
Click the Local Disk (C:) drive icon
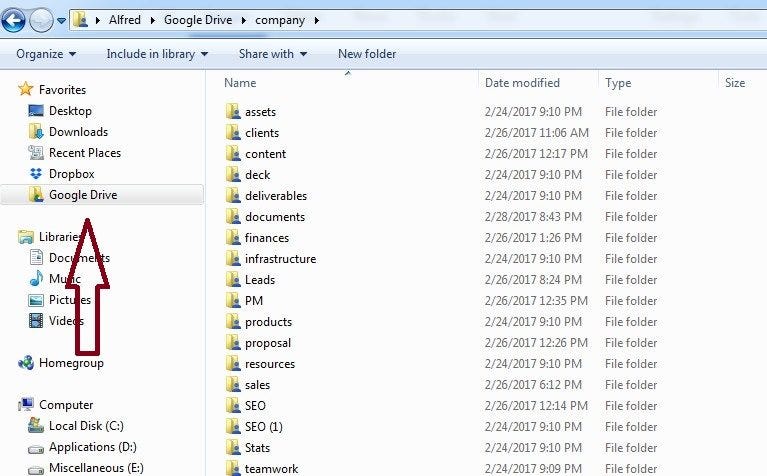point(36,426)
